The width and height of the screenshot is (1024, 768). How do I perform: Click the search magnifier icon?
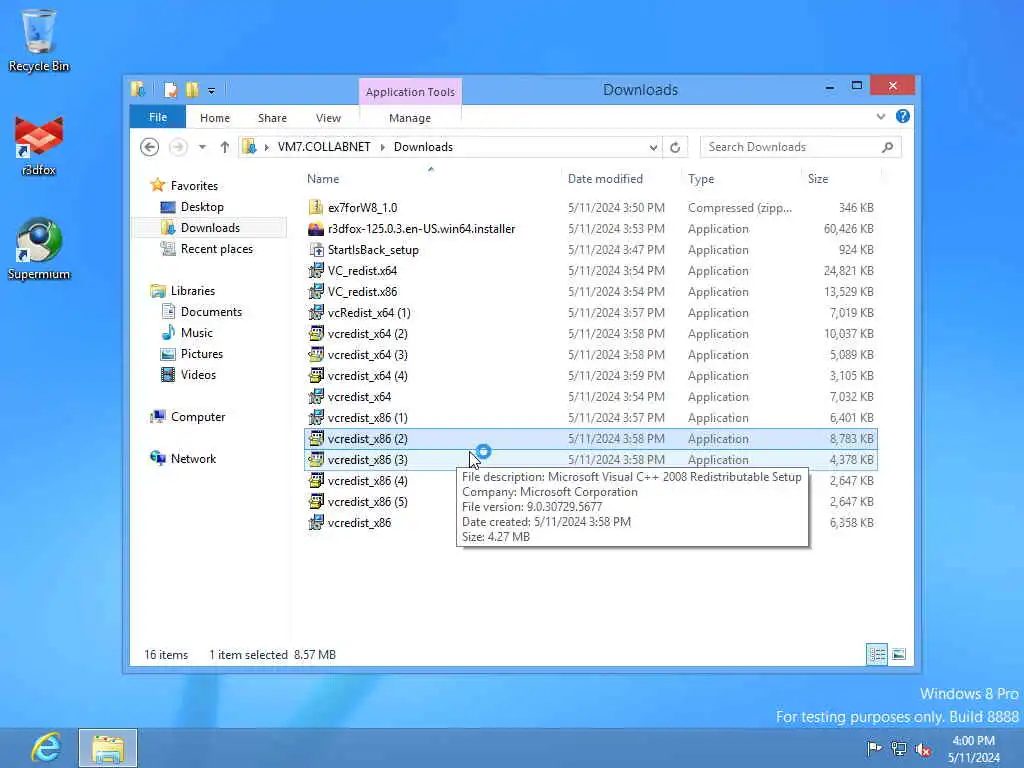(888, 147)
